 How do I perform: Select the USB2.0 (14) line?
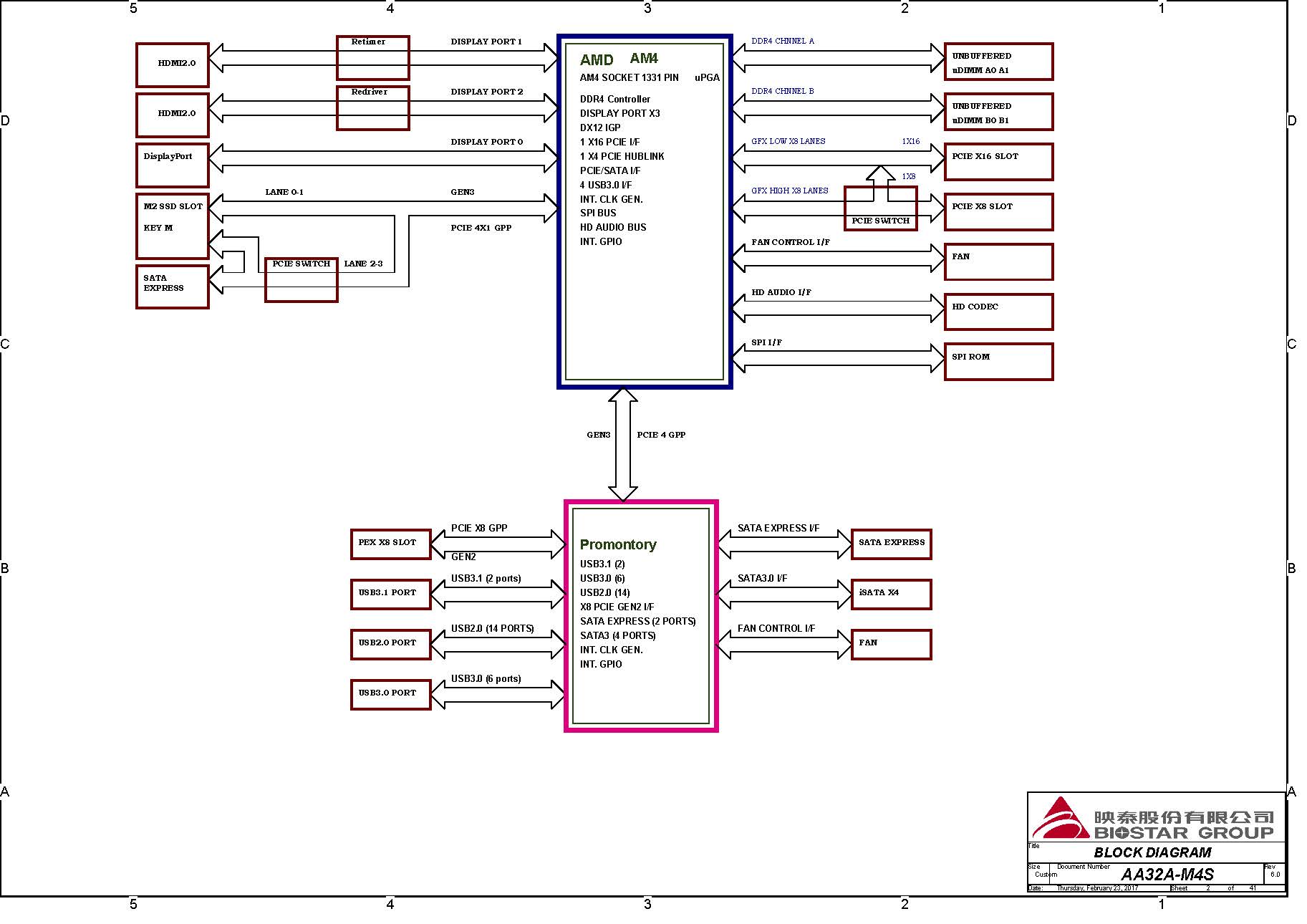point(605,592)
